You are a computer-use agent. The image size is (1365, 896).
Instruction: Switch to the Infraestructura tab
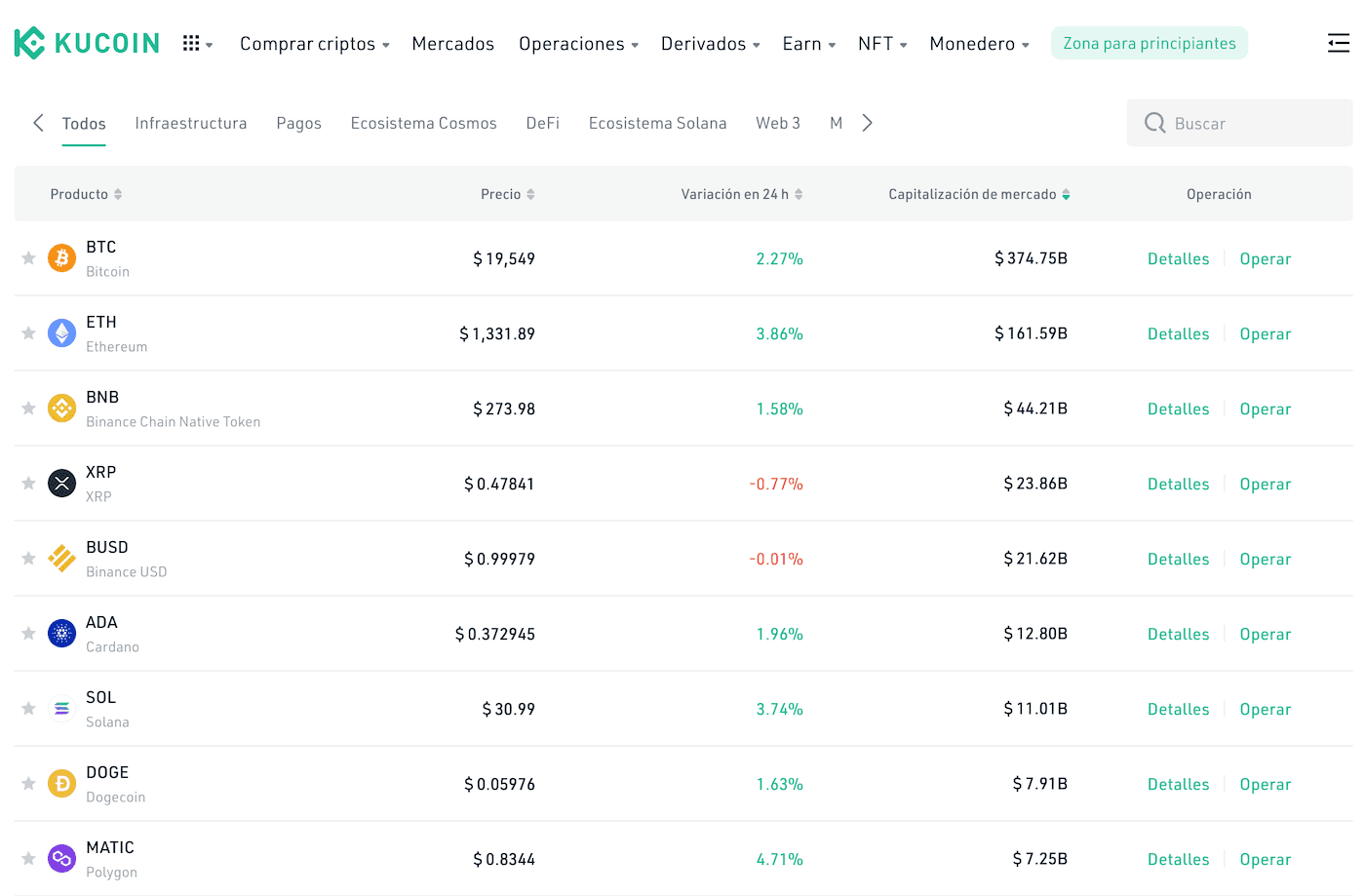[x=191, y=124]
